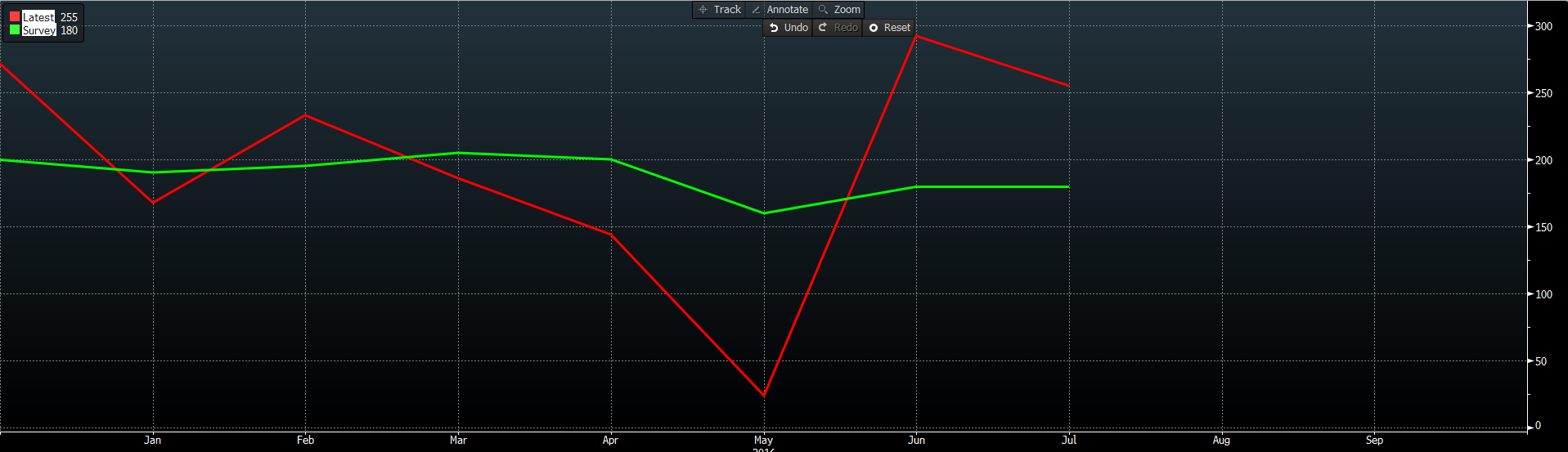Click the Sep label on the x-axis
Screen dimensions: 1568x452
click(x=1374, y=440)
